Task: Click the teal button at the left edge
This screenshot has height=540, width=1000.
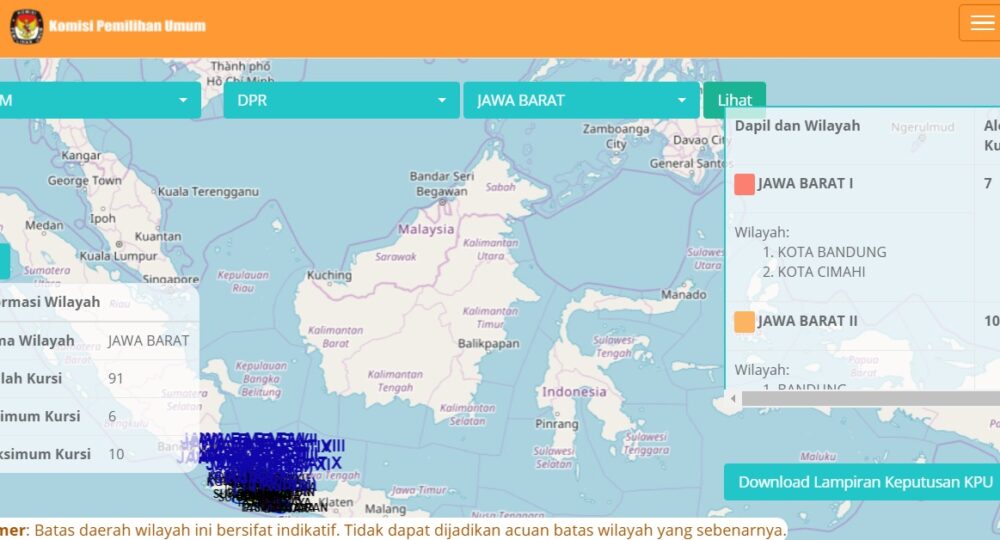Action: coord(4,261)
